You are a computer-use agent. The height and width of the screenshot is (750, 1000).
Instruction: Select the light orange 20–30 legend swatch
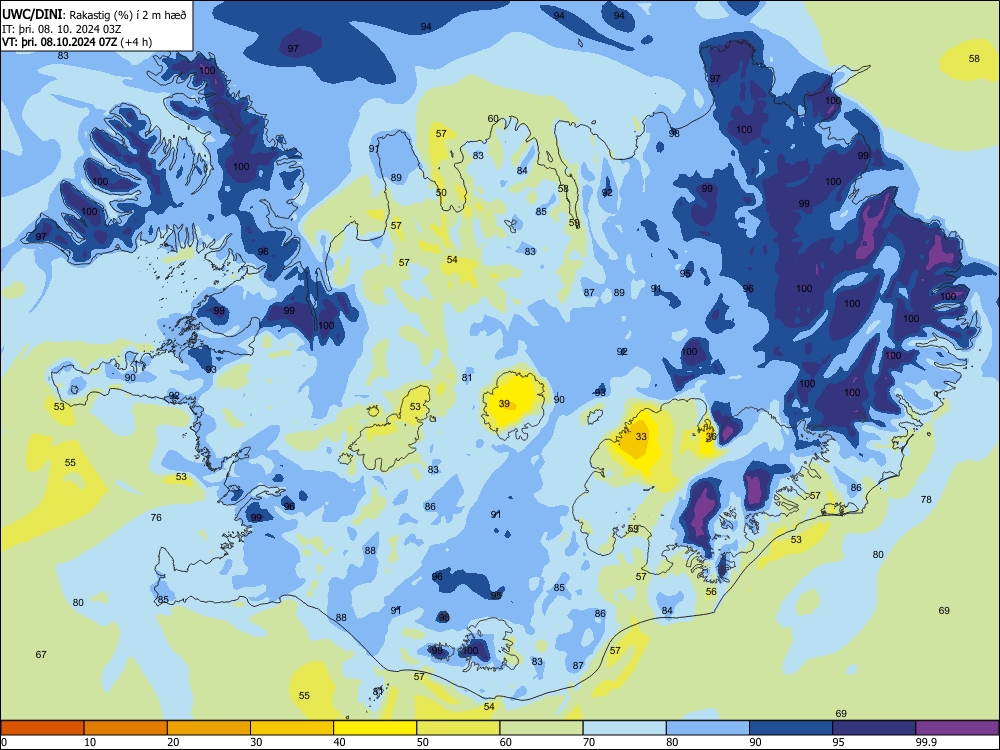[x=209, y=728]
